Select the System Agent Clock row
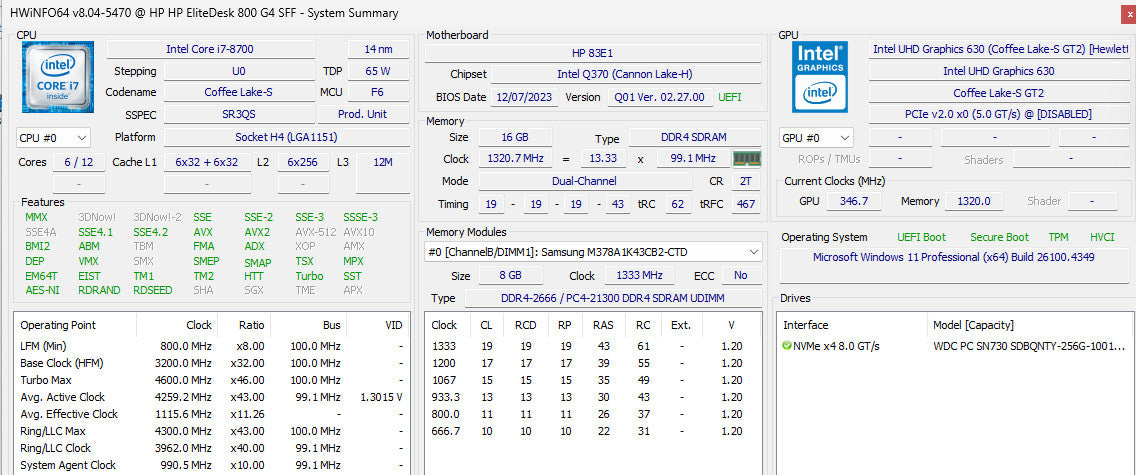This screenshot has width=1136, height=475. tap(212, 465)
